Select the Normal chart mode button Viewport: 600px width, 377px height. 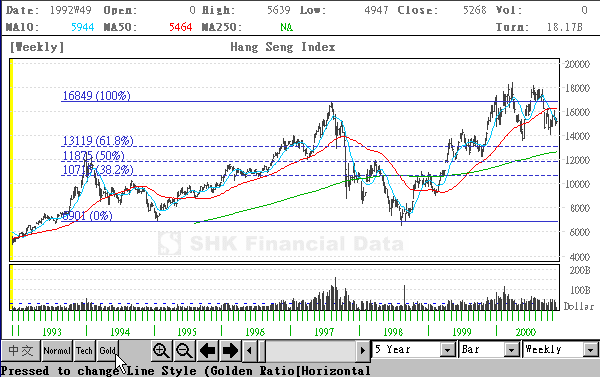pyautogui.click(x=57, y=351)
